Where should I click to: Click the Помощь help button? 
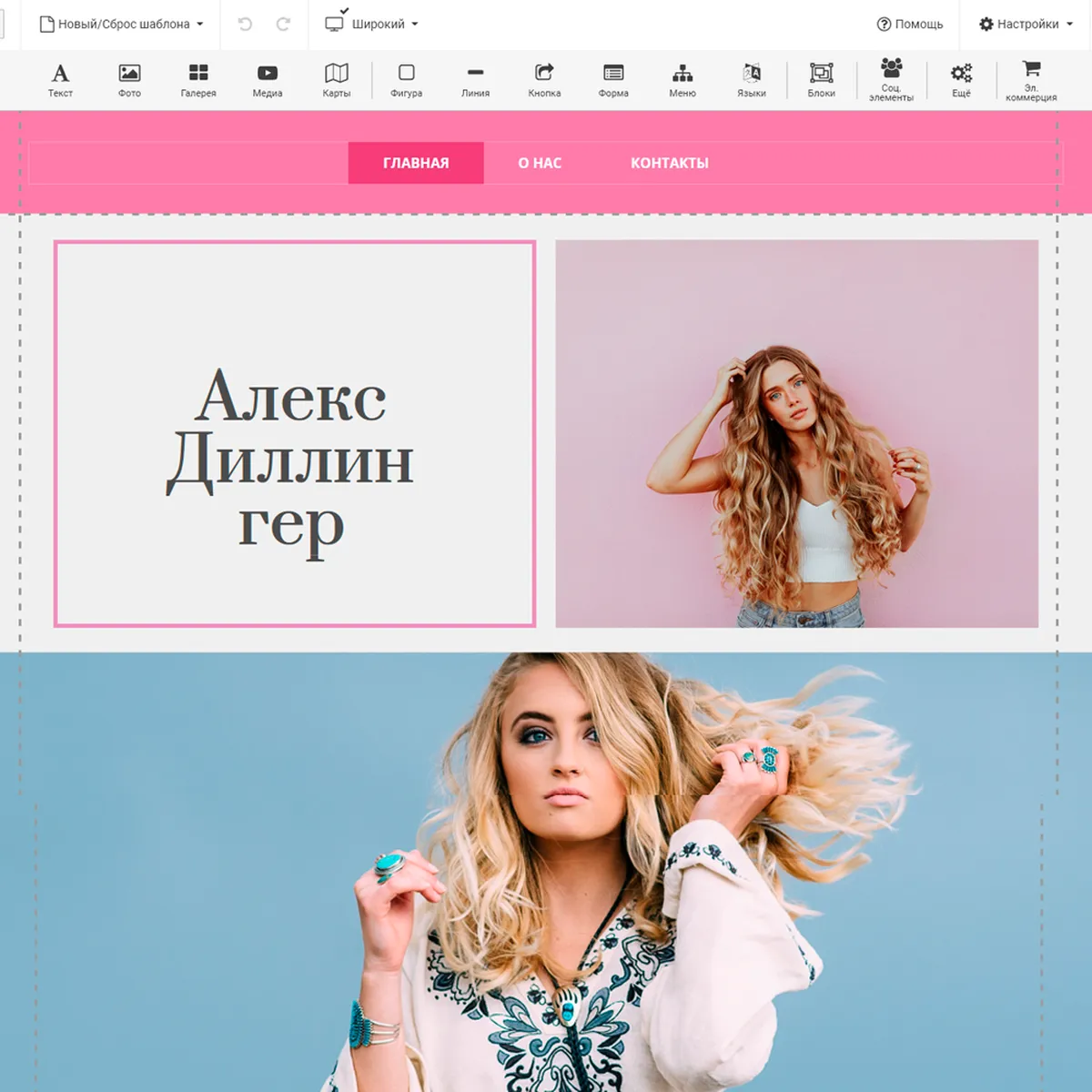click(x=910, y=25)
